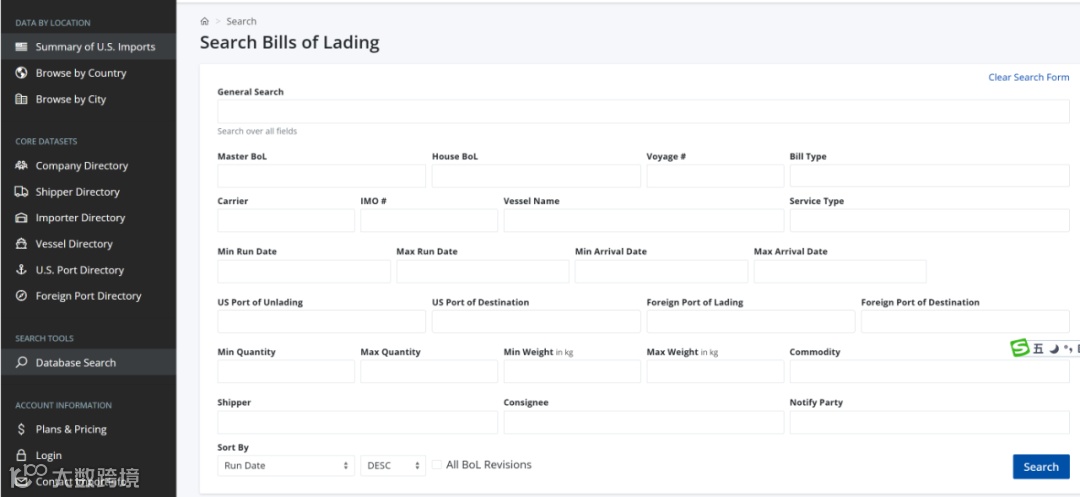Click the U.S. Port Directory anchor icon
1080x497 pixels.
point(21,270)
